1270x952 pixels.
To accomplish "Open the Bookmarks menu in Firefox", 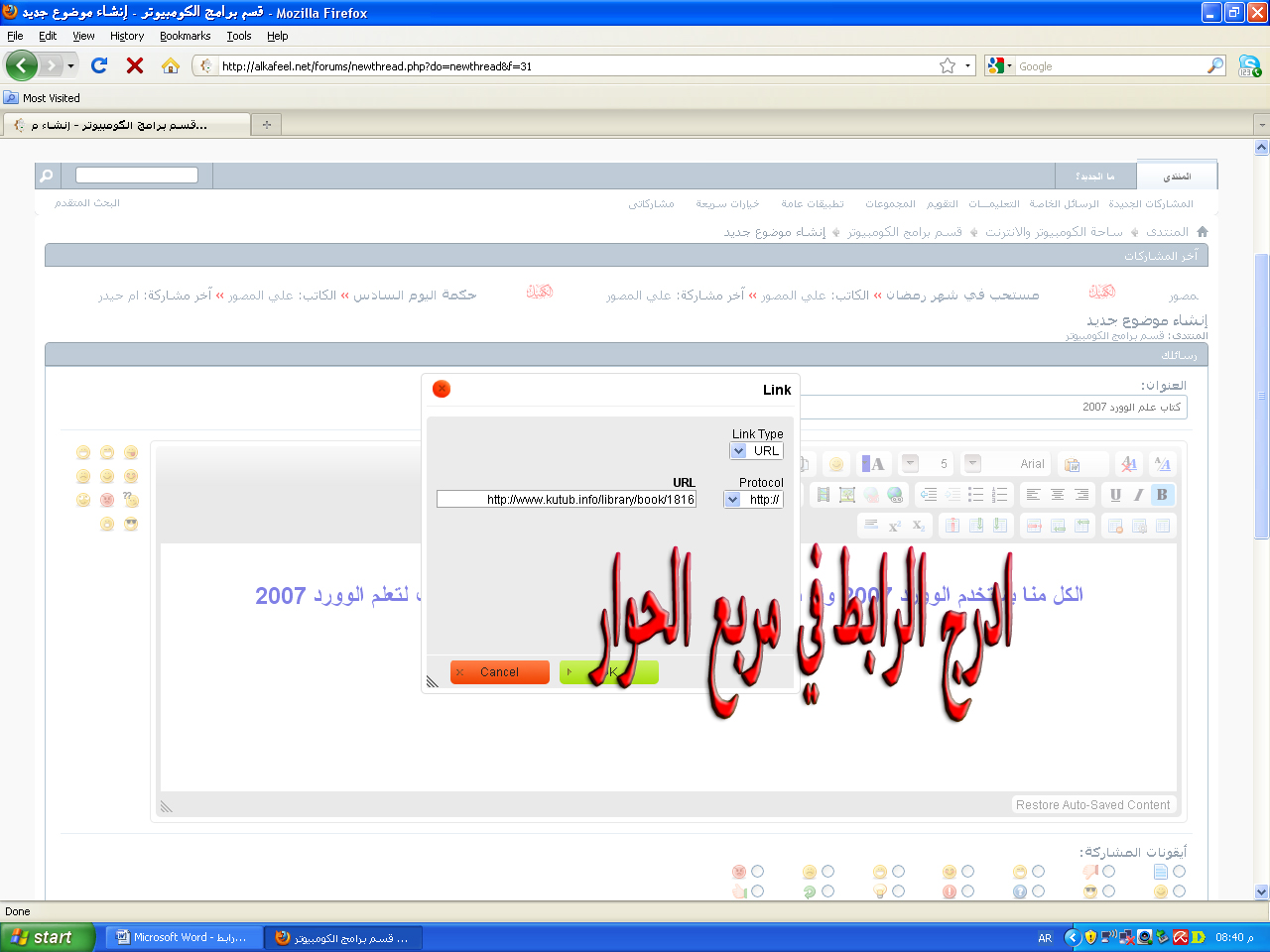I will 185,36.
